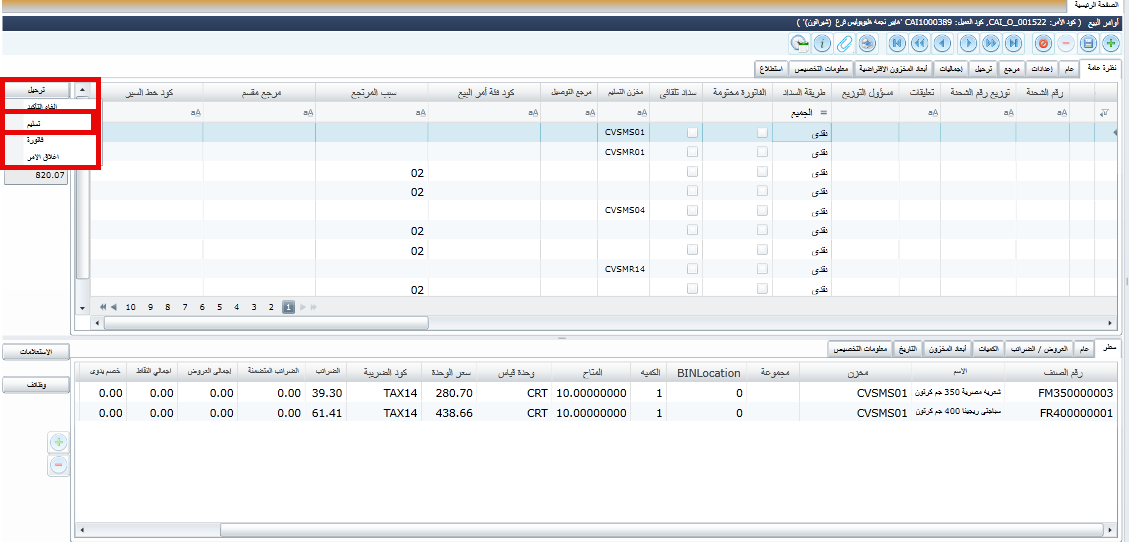Open attachments with the paperclip icon

coord(845,43)
